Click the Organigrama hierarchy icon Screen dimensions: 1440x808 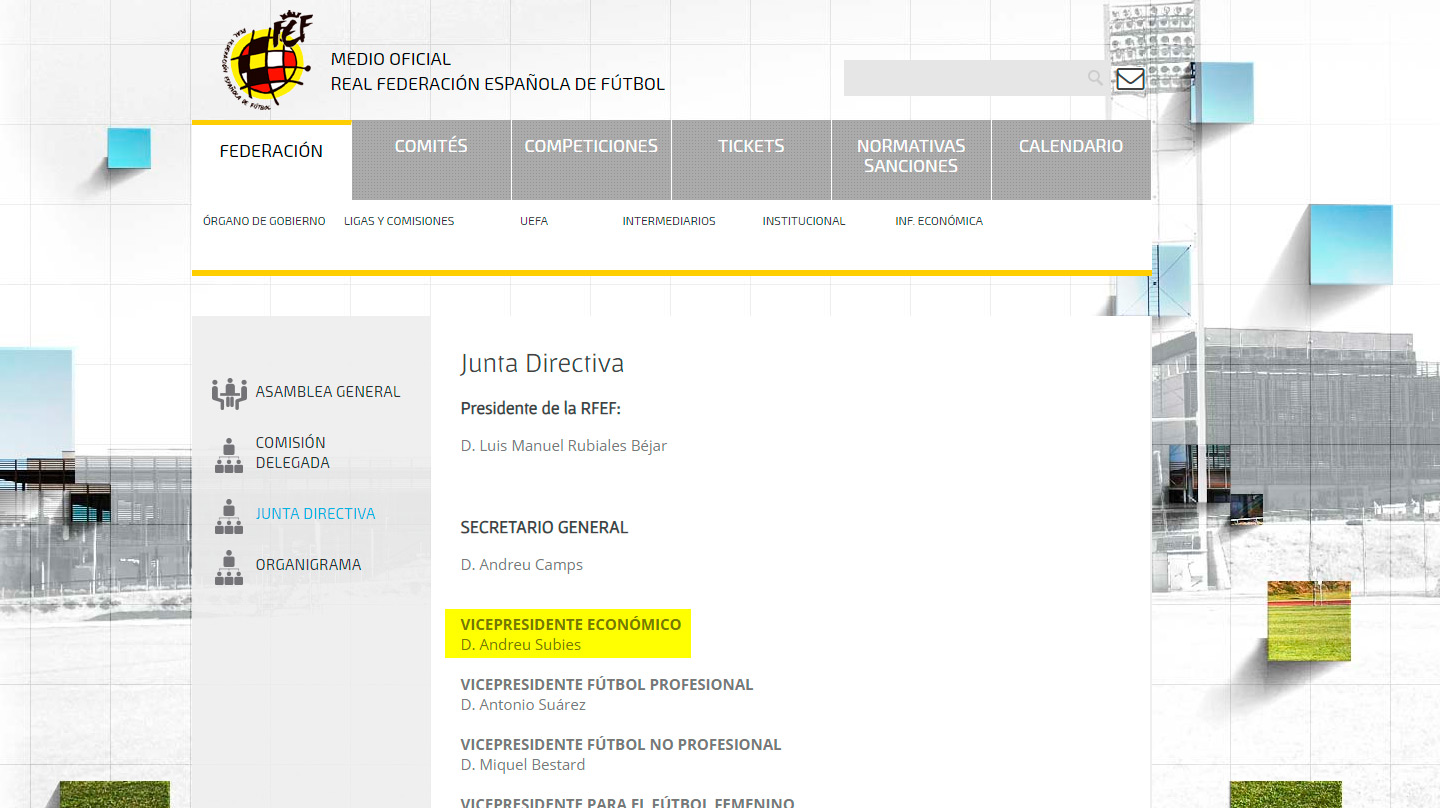(229, 567)
